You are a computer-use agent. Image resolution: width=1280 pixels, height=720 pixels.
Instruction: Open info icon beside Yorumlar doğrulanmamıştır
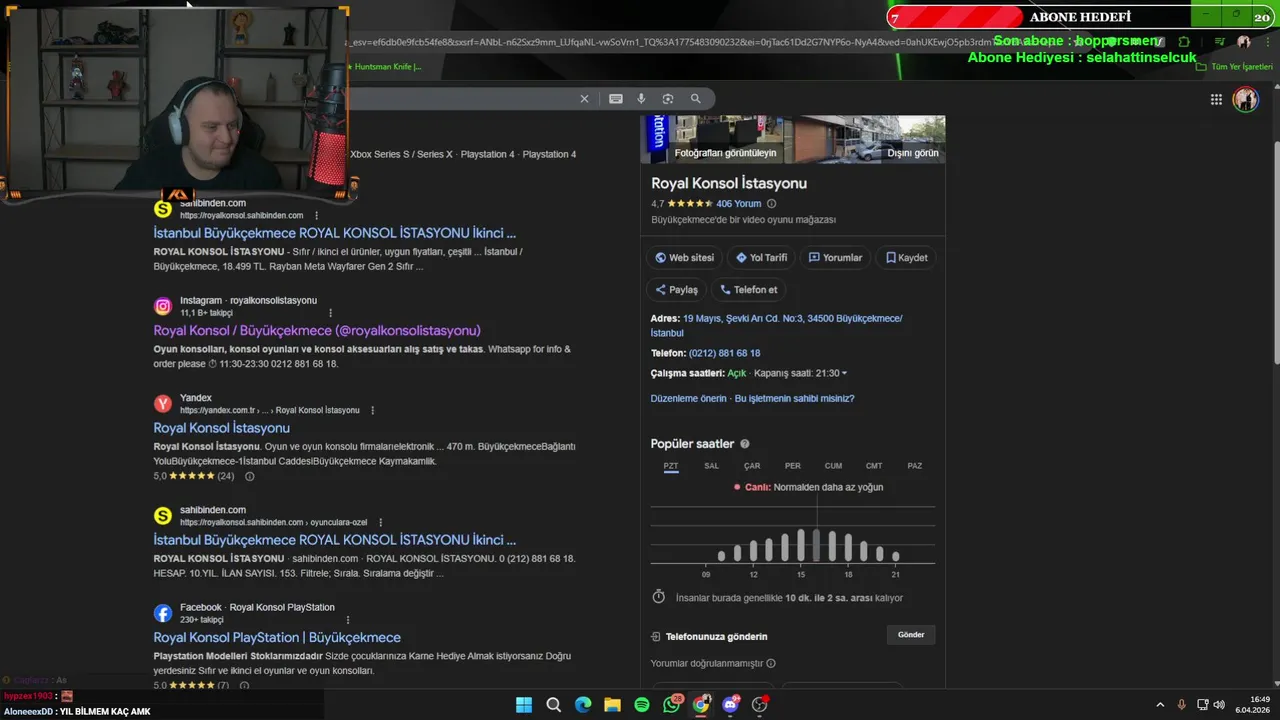771,663
